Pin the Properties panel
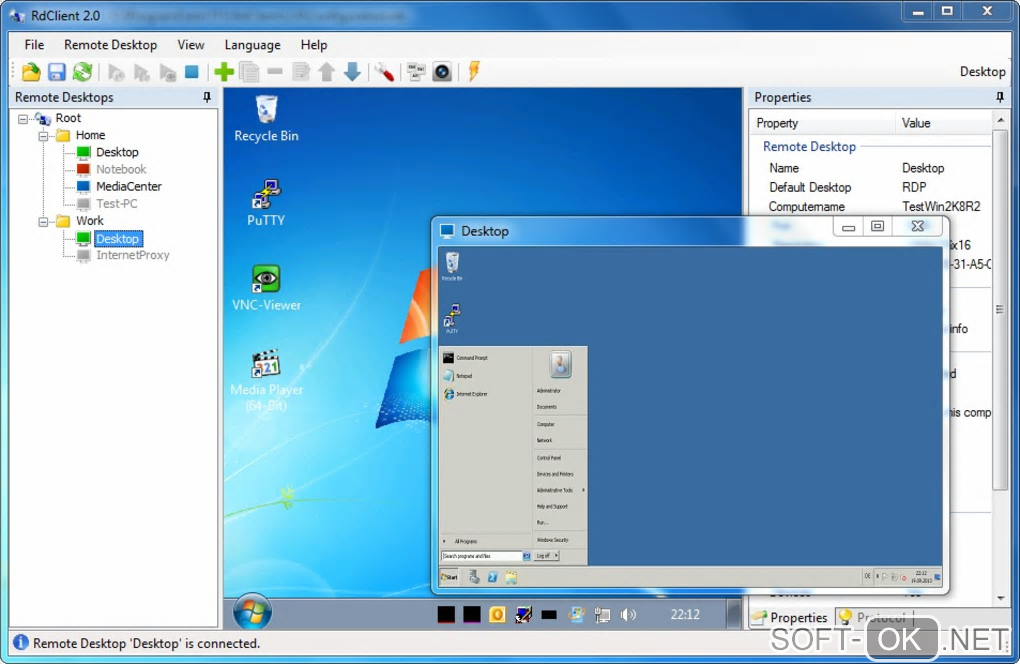 (1000, 97)
